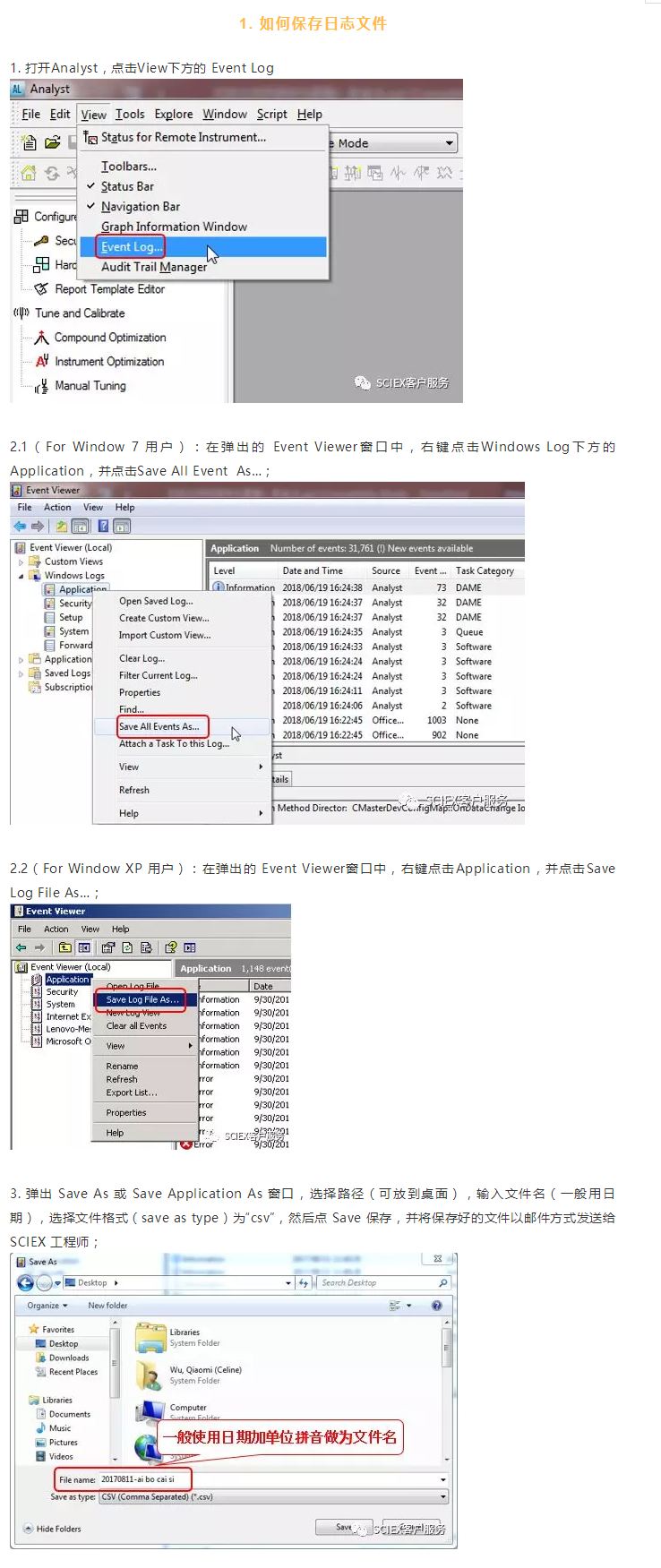Select Recent Places under Favorites

[x=73, y=1372]
